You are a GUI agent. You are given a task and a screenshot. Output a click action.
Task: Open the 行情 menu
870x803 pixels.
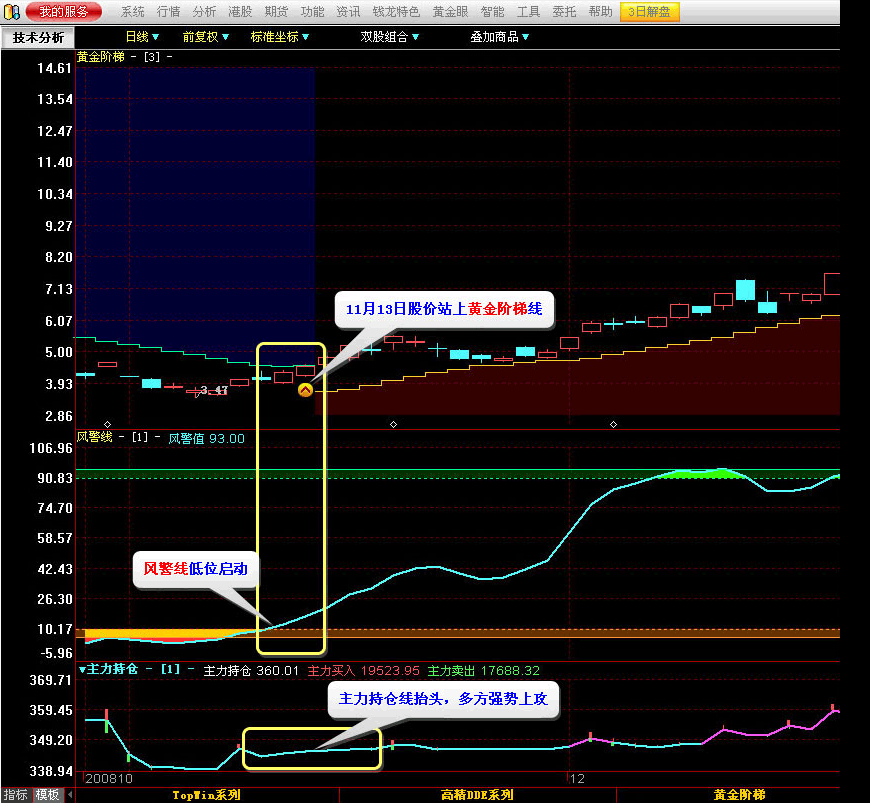pos(169,12)
